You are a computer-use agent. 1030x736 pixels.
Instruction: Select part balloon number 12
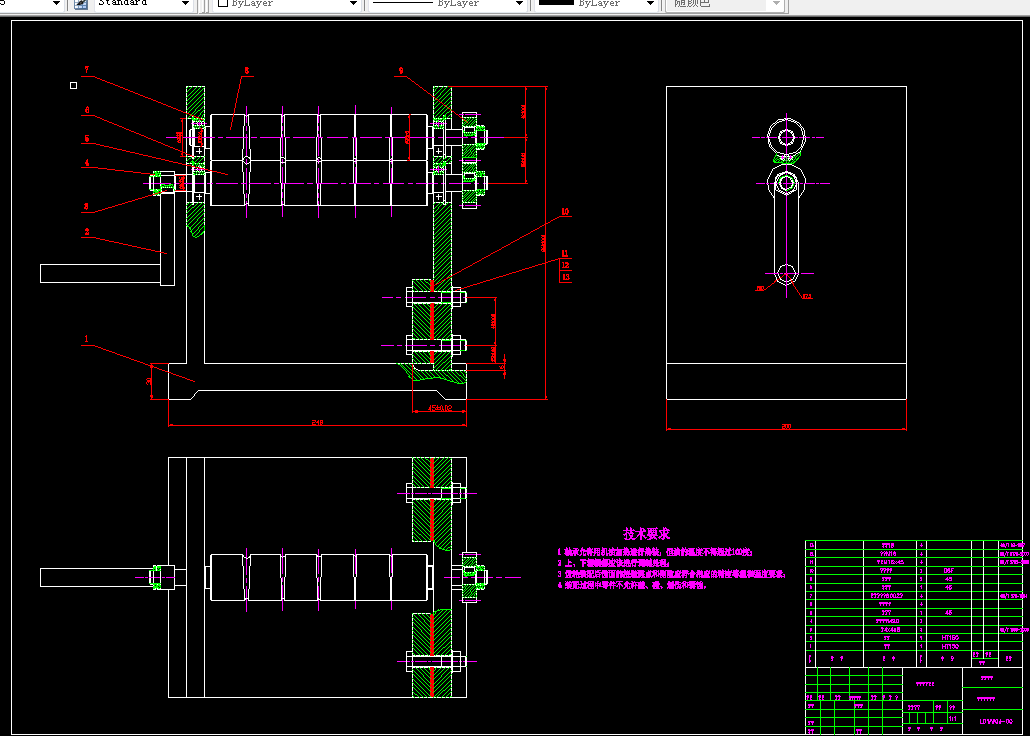[x=565, y=265]
